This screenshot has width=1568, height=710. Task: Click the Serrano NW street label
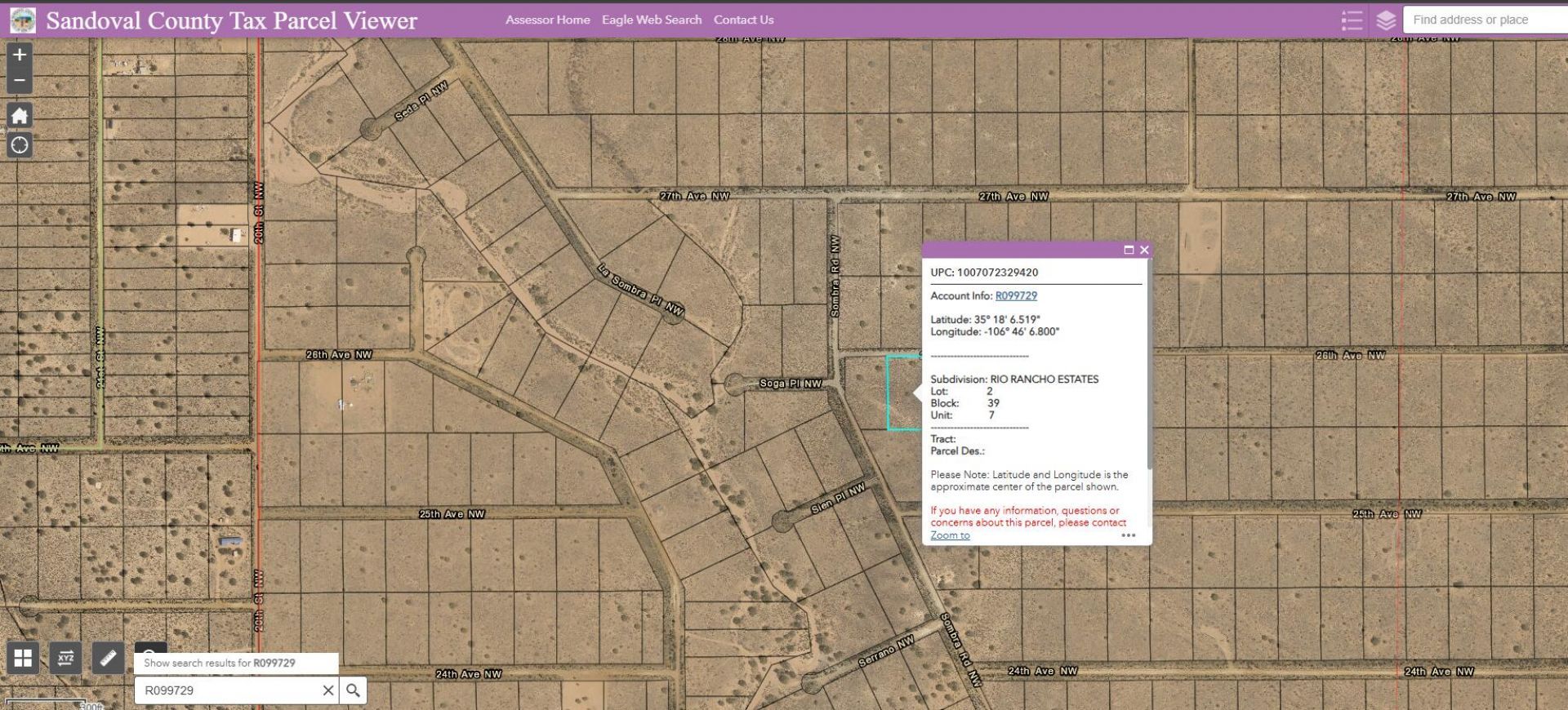click(x=886, y=651)
